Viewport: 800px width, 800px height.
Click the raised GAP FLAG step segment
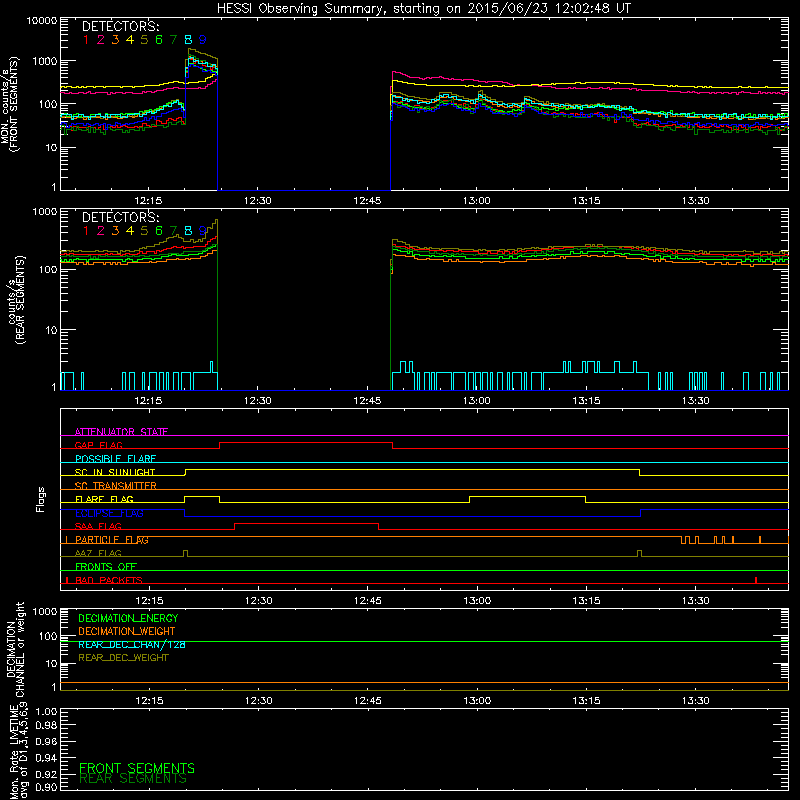click(306, 443)
